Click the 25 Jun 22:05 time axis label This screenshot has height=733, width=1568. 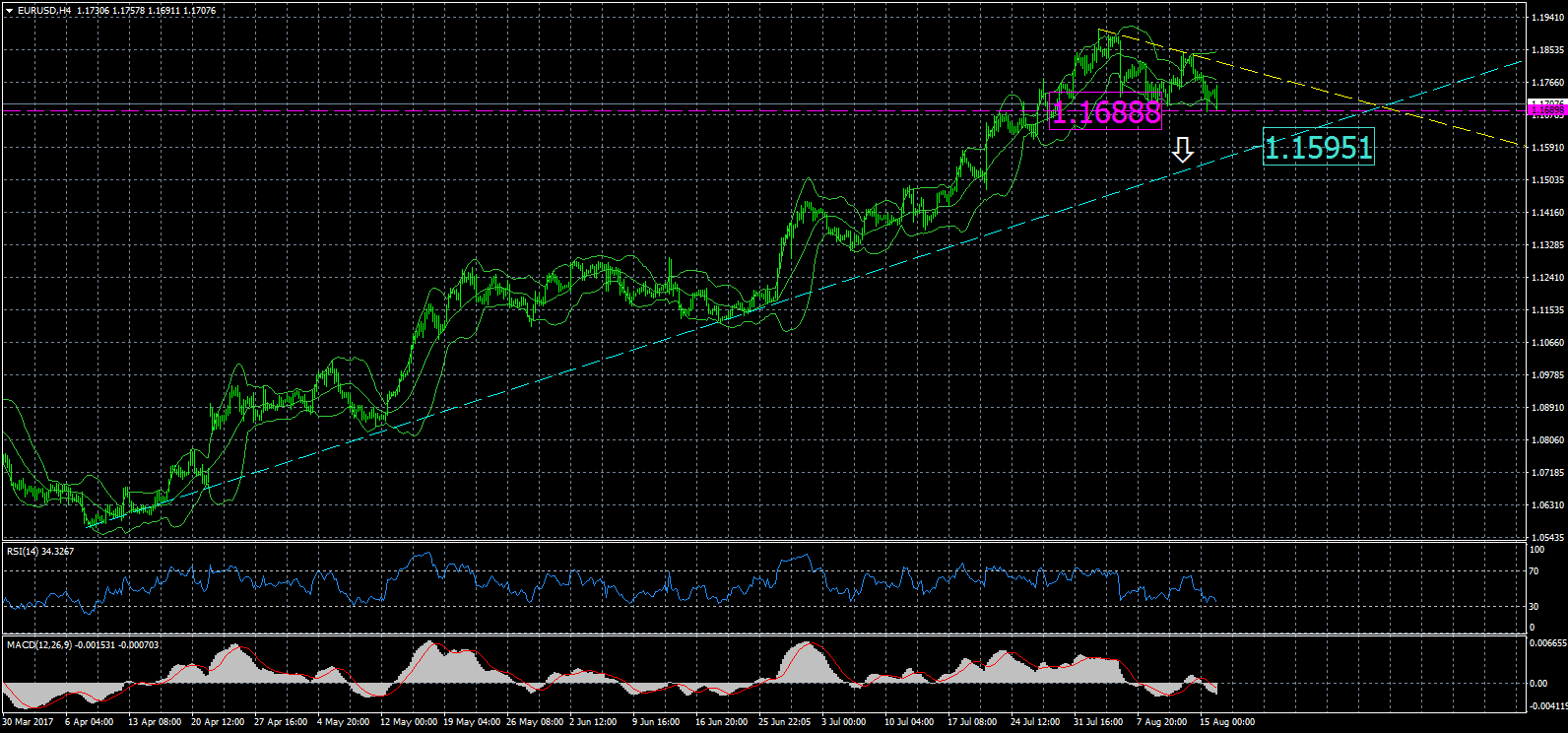(784, 722)
